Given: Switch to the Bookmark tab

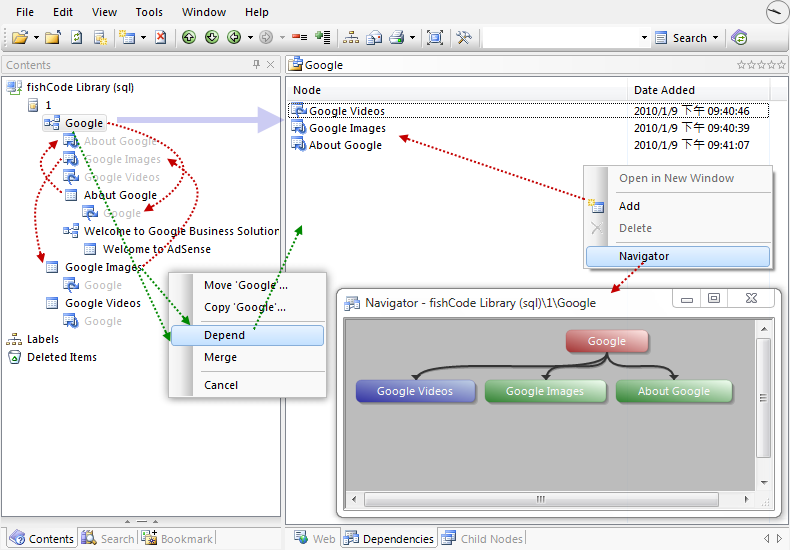Looking at the screenshot, I should point(177,538).
